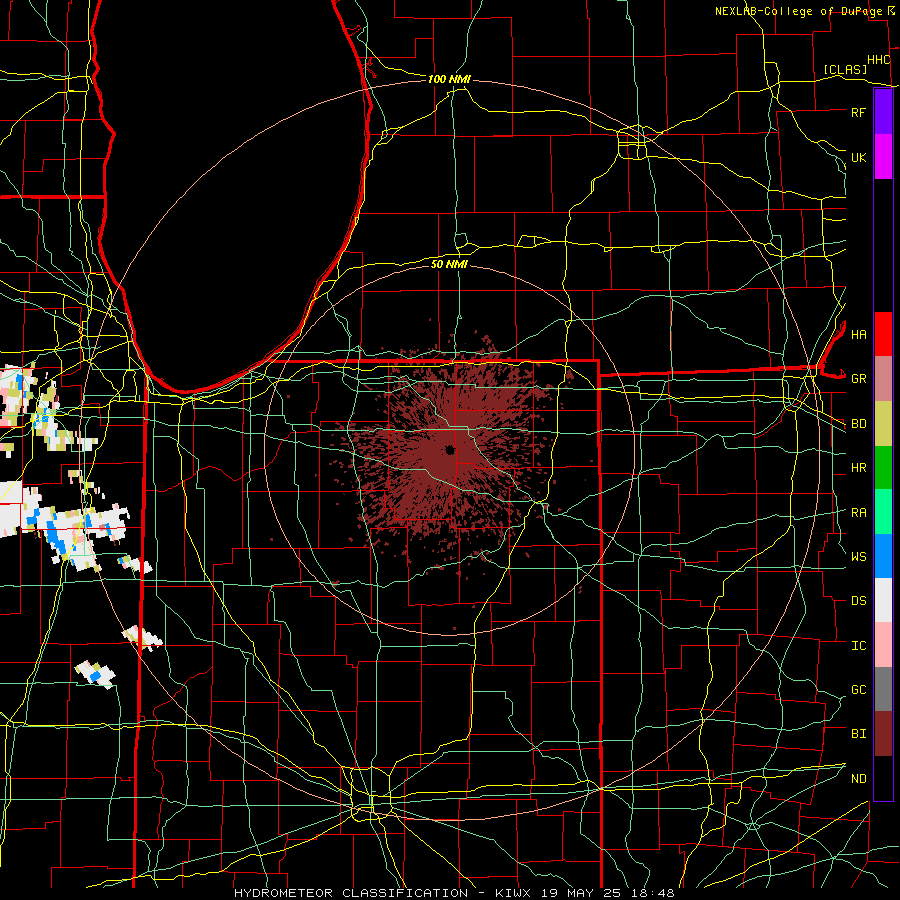Screen dimensions: 900x900
Task: Click the HA red legend swatch
Action: point(883,334)
